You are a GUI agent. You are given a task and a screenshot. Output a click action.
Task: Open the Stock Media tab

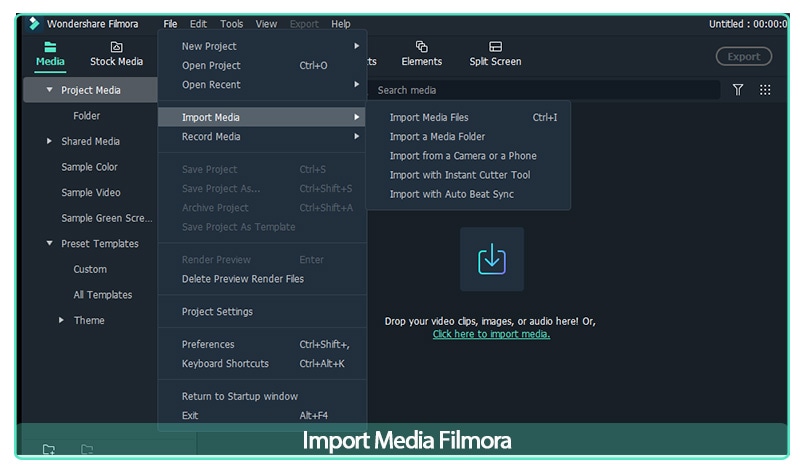click(x=116, y=54)
